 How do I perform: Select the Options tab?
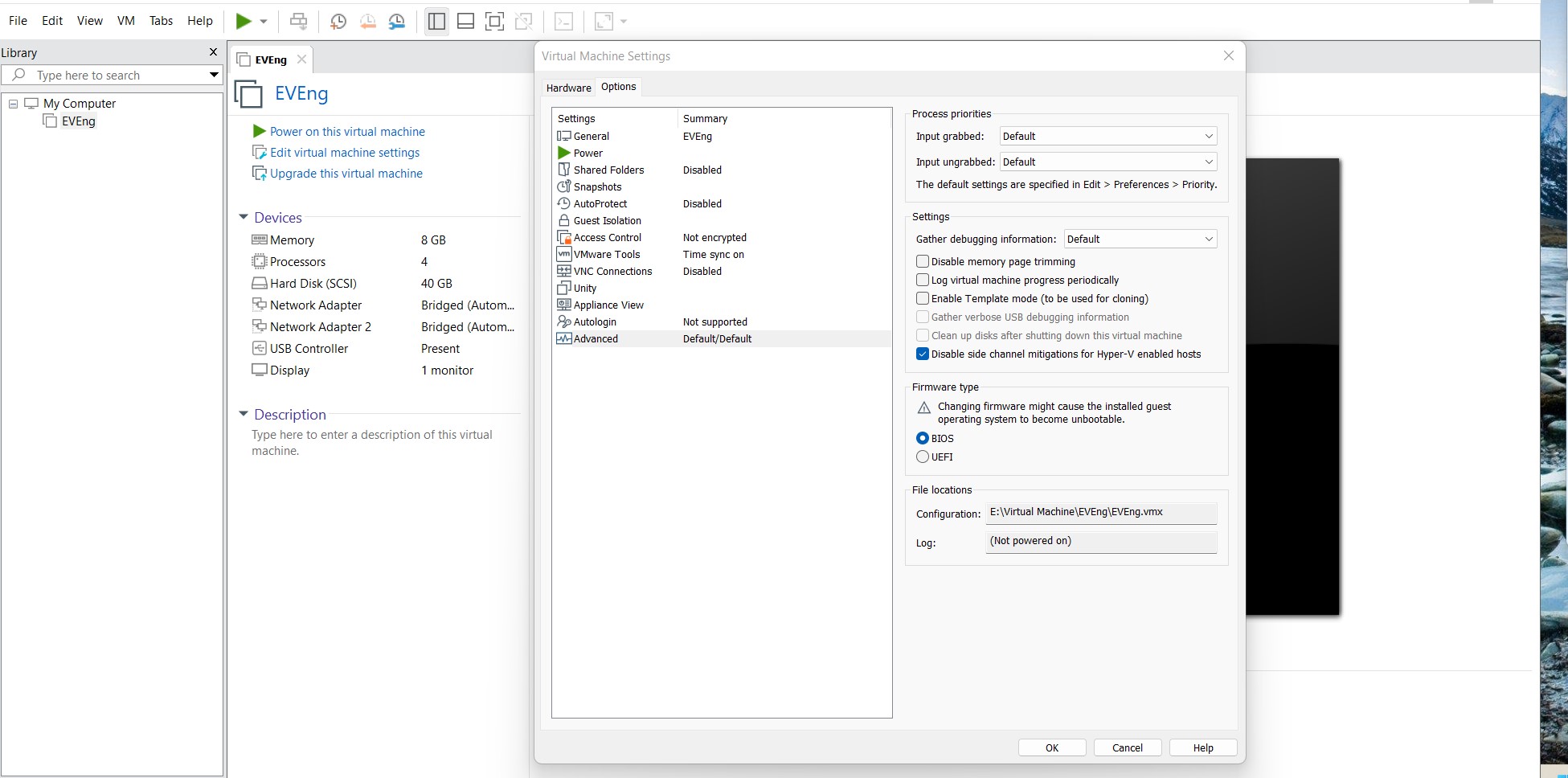tap(618, 87)
